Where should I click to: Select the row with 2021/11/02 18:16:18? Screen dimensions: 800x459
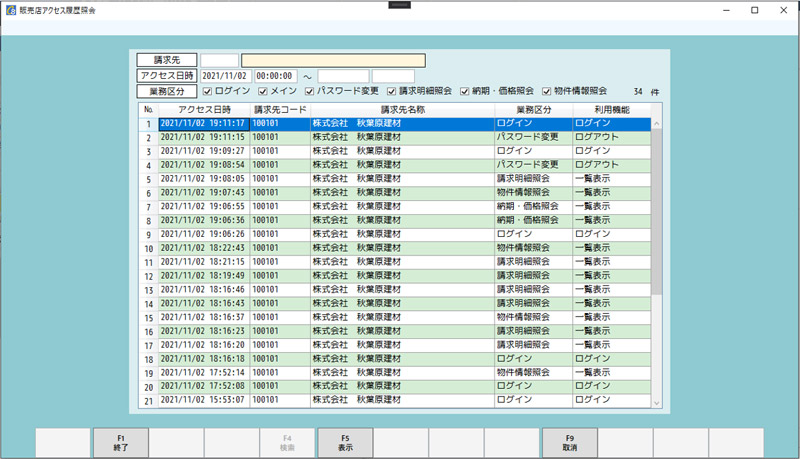coord(395,359)
